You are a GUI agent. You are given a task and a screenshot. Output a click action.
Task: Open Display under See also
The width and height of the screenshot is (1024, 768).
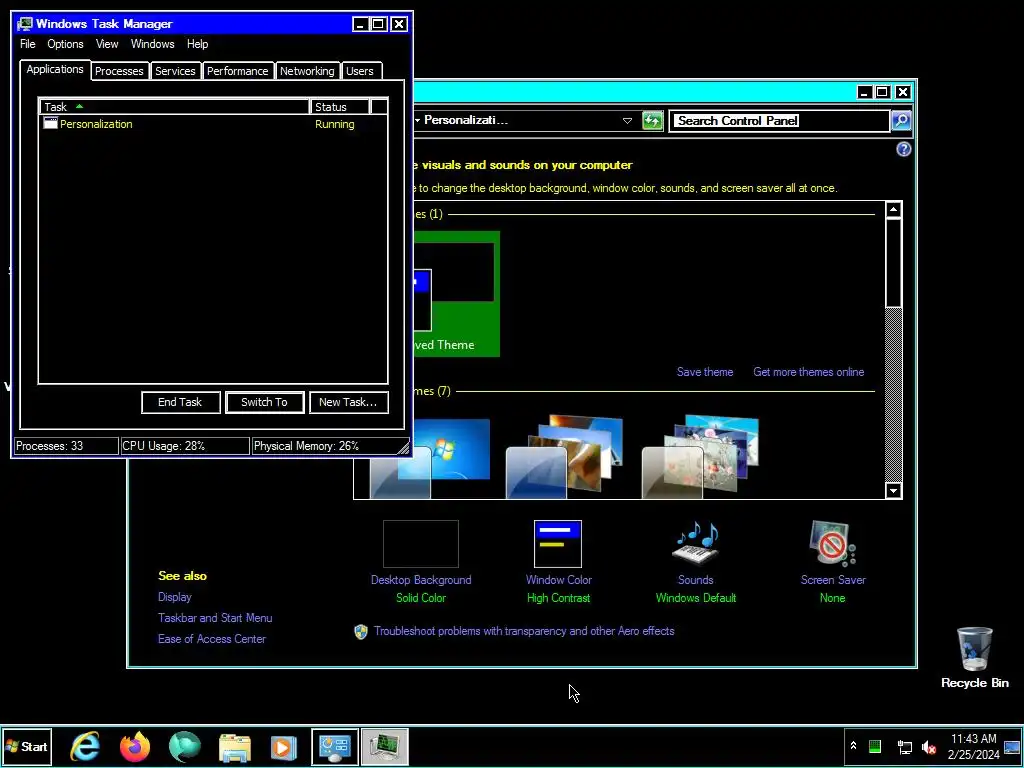tap(174, 597)
